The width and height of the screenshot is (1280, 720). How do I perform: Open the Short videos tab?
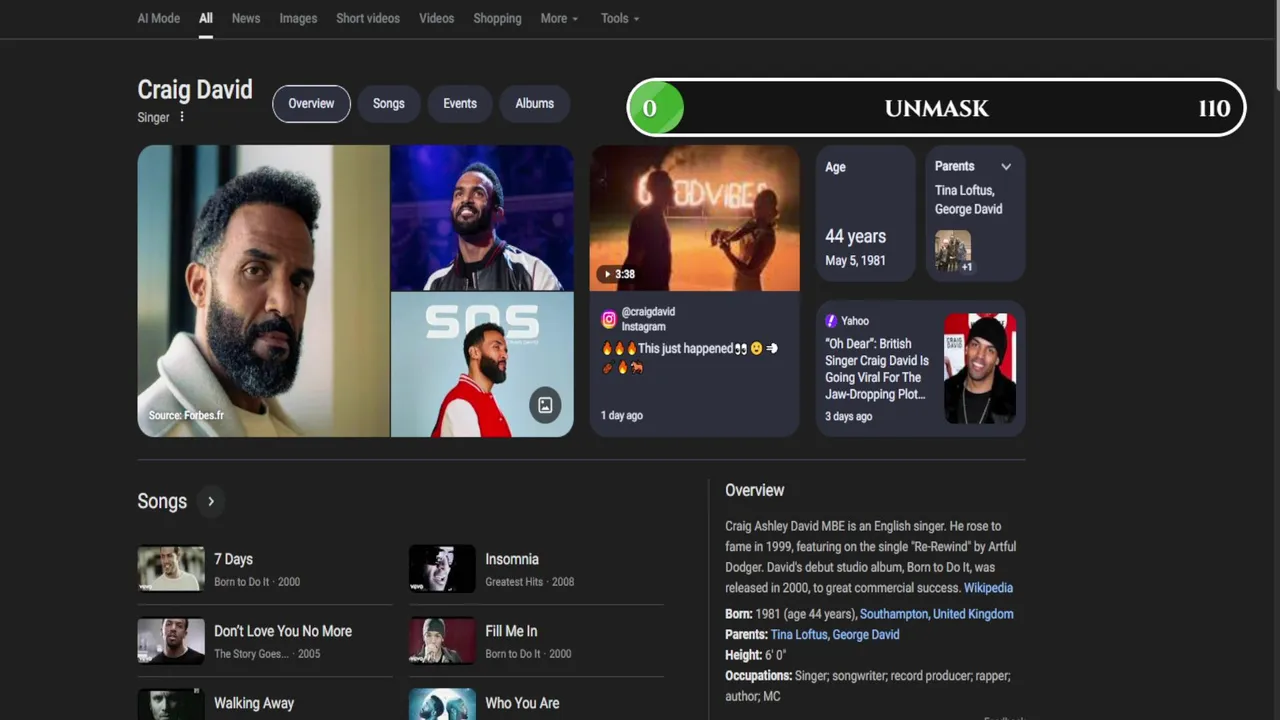click(x=368, y=18)
